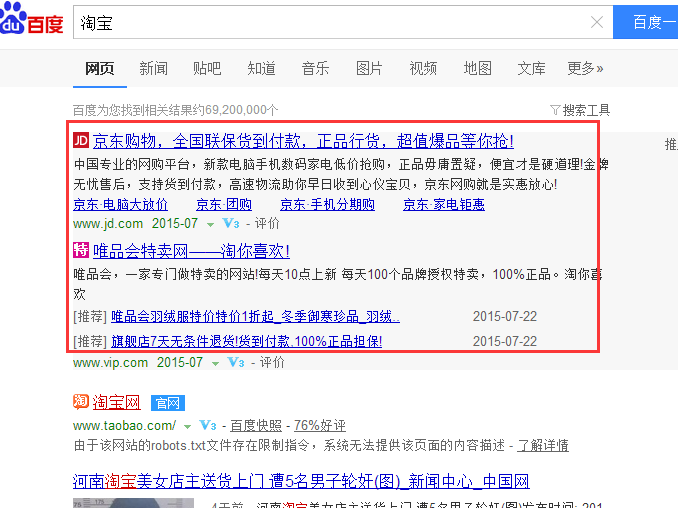The image size is (678, 508).
Task: Open the 京东-电脑大放价 sublink
Action: pyautogui.click(x=120, y=204)
